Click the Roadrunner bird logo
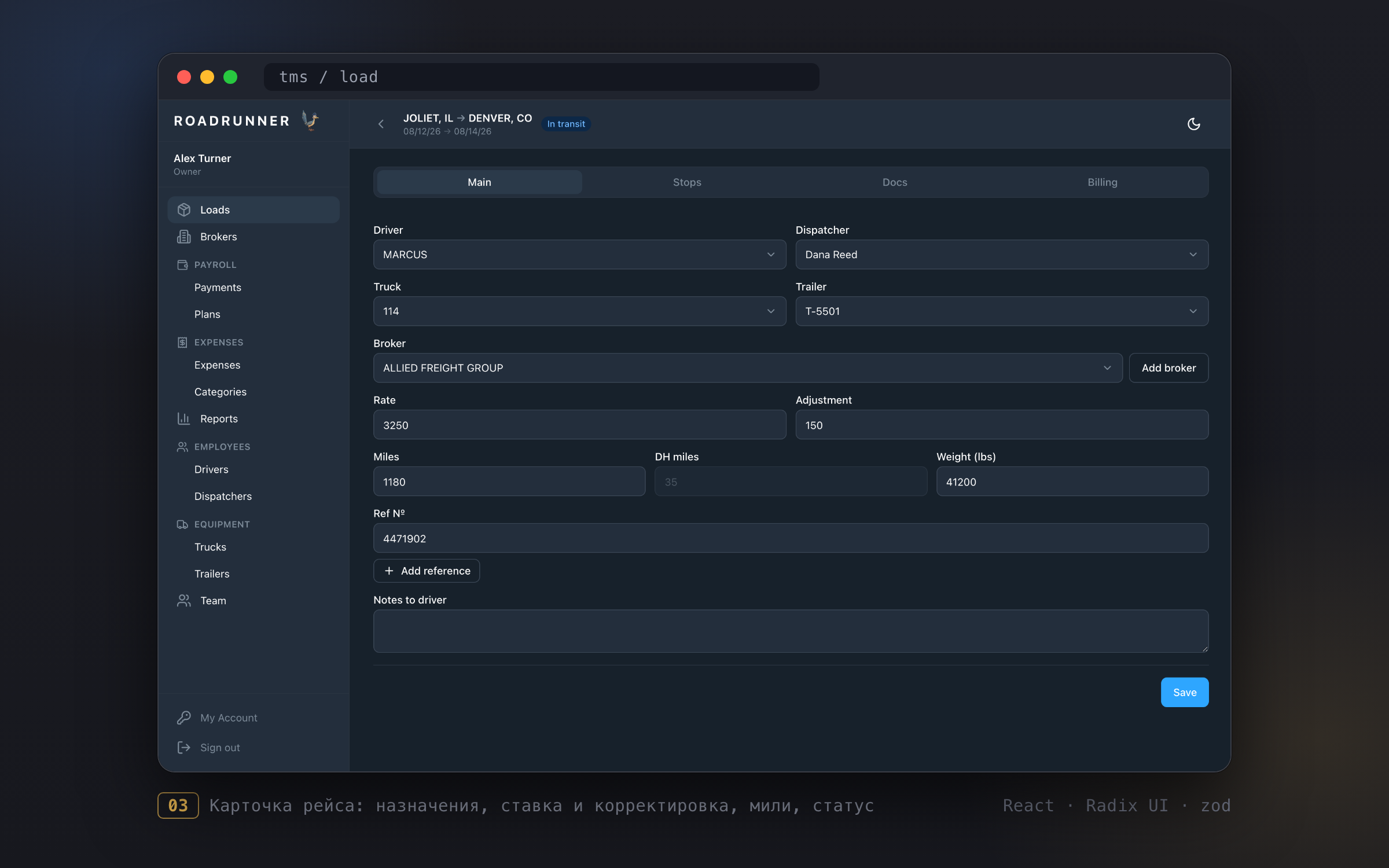The image size is (1389, 868). coord(311,120)
